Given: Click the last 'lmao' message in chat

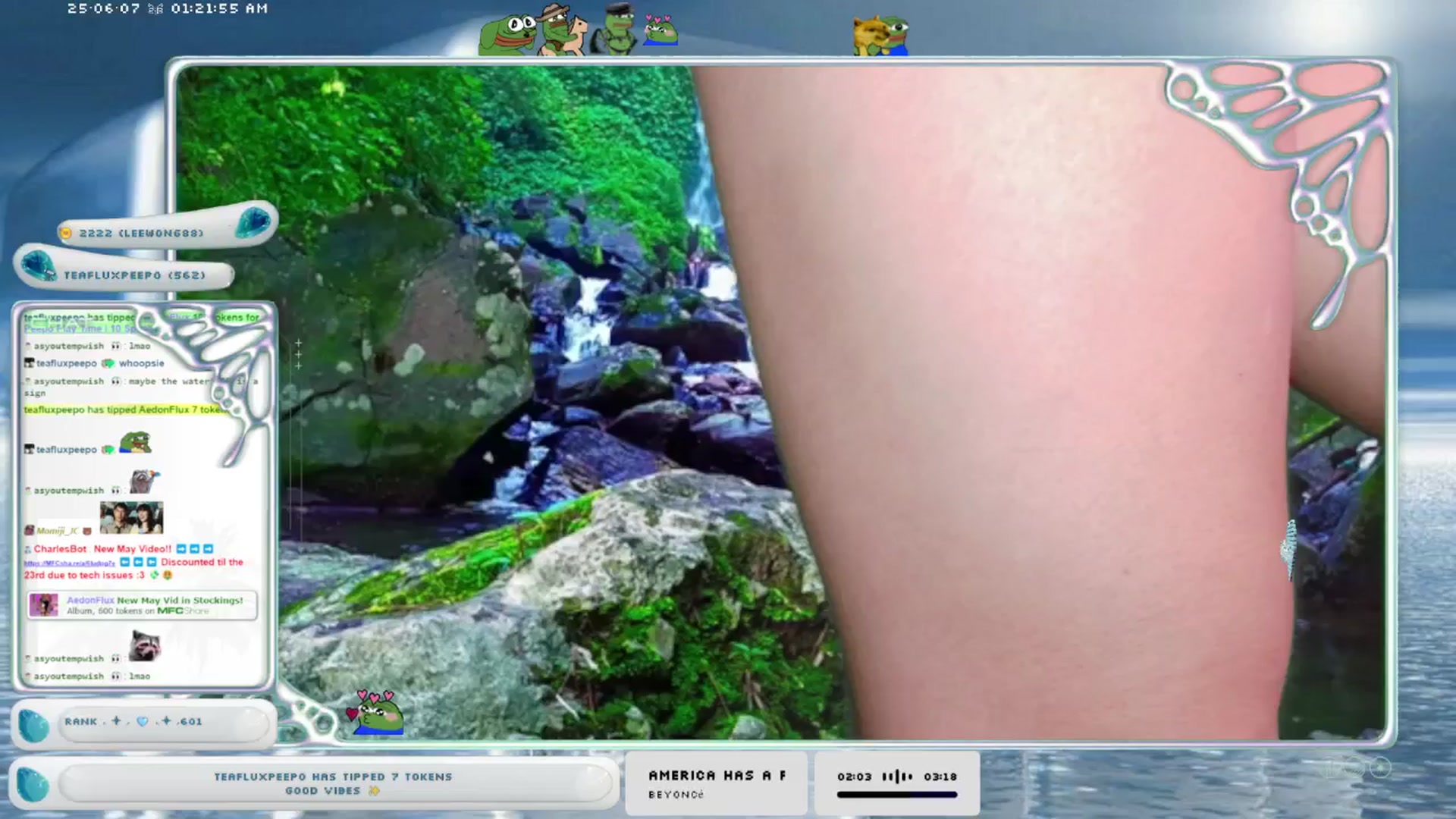Looking at the screenshot, I should point(140,676).
